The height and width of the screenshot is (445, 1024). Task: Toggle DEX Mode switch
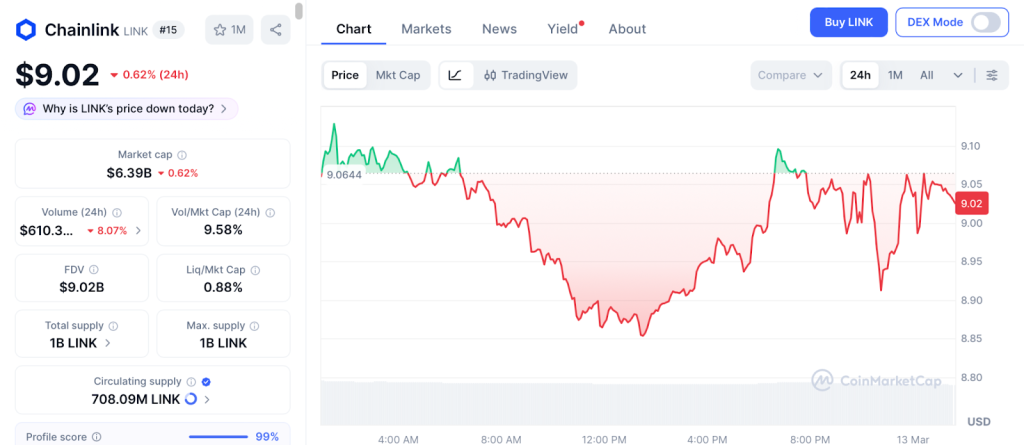(x=984, y=22)
